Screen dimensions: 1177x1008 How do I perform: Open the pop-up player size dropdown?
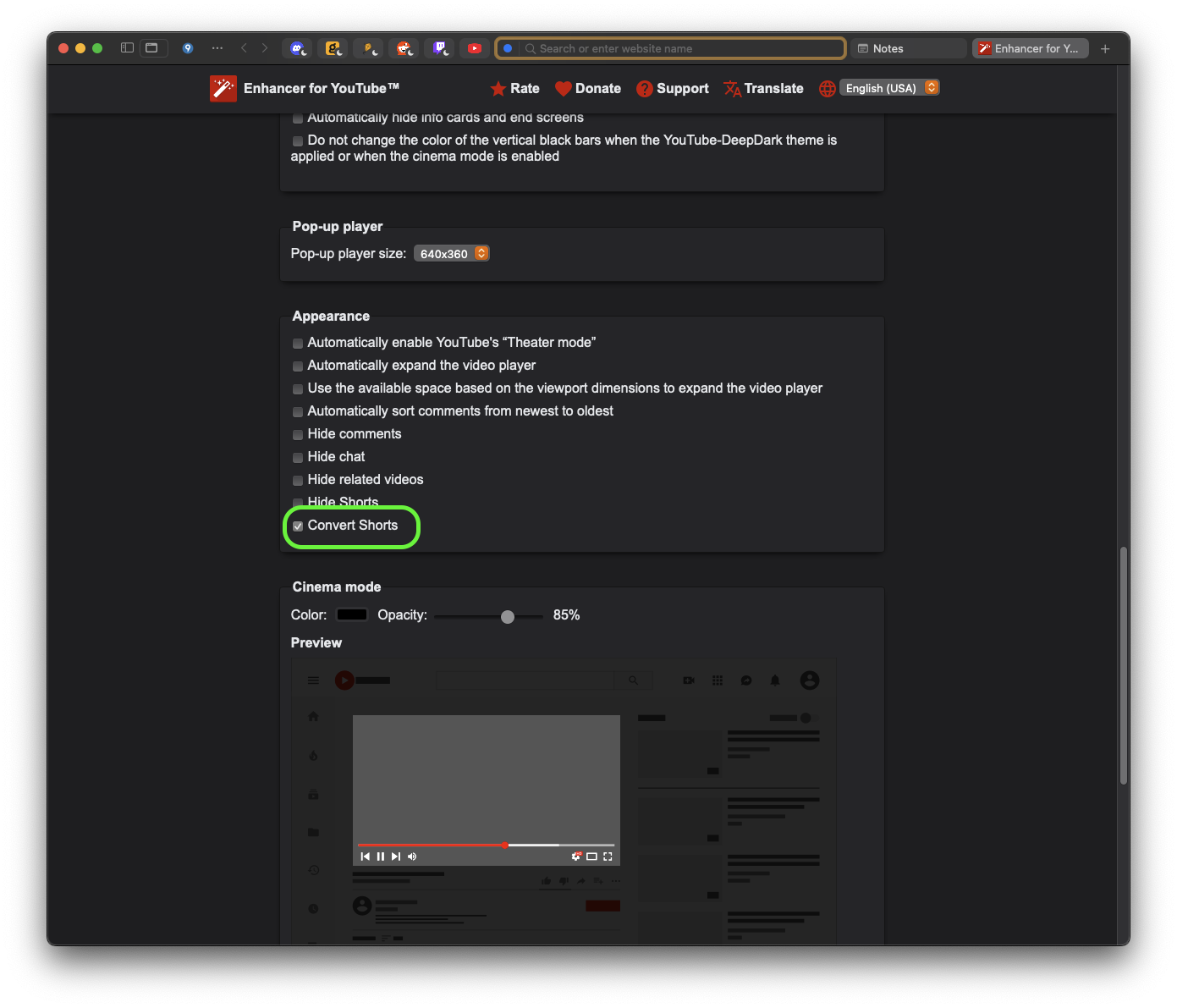pos(452,254)
